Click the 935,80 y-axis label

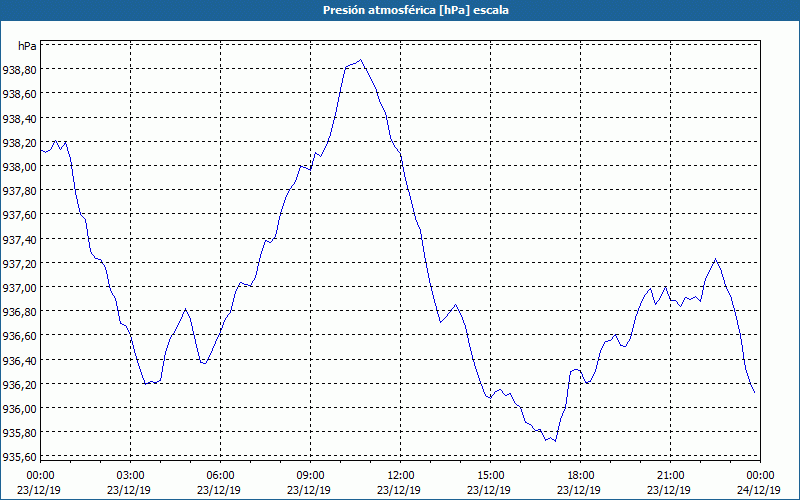[19, 433]
